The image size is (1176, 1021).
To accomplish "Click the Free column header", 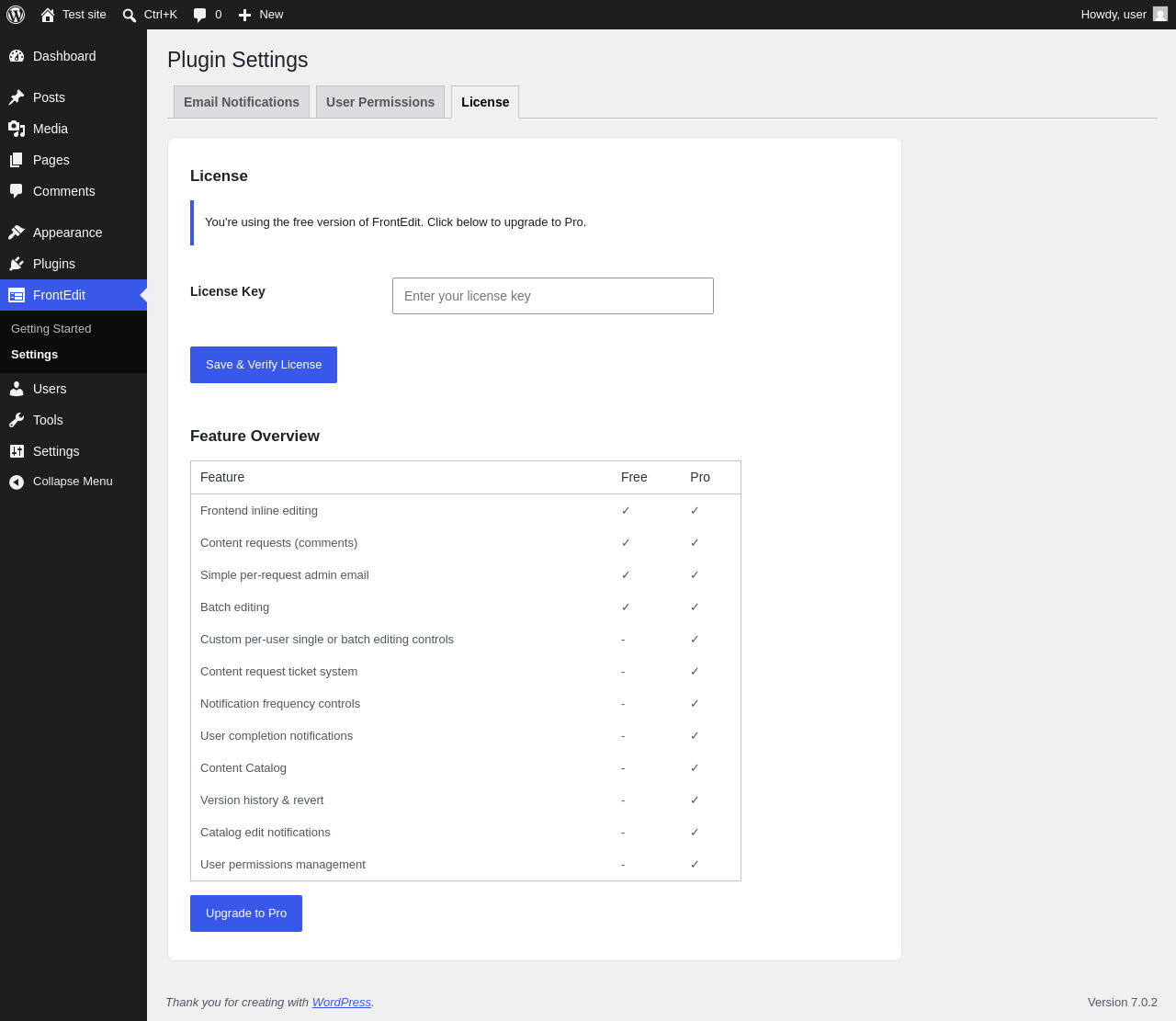I will pos(634,477).
